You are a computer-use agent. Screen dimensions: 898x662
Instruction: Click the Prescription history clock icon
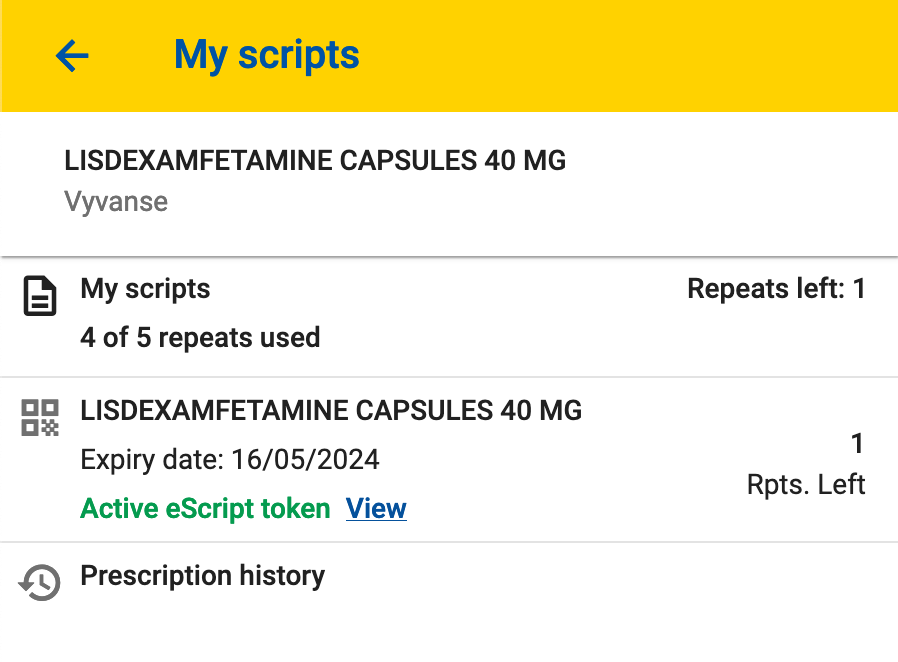click(40, 582)
